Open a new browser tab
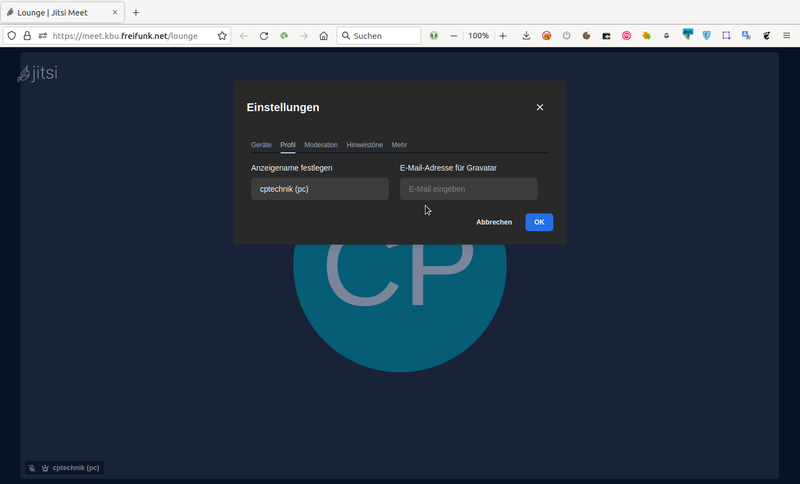The height and width of the screenshot is (484, 800). pyautogui.click(x=136, y=12)
